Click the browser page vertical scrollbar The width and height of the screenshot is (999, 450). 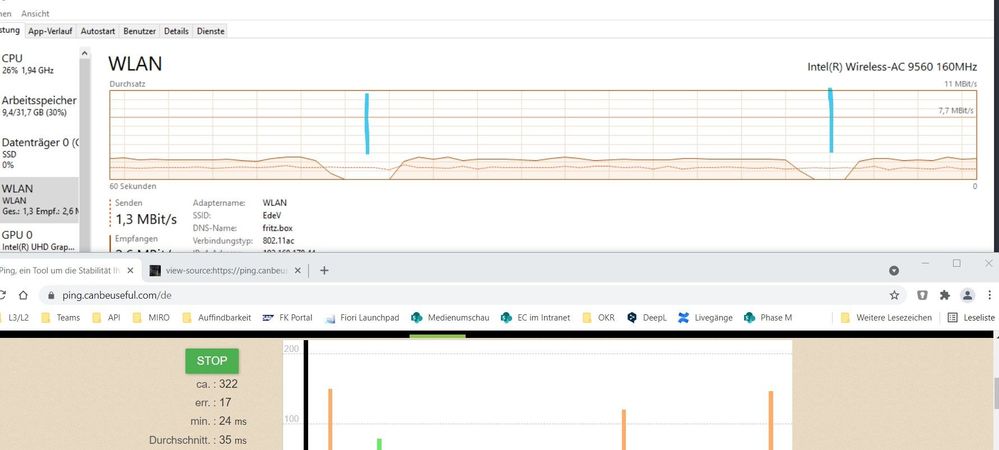[996, 393]
